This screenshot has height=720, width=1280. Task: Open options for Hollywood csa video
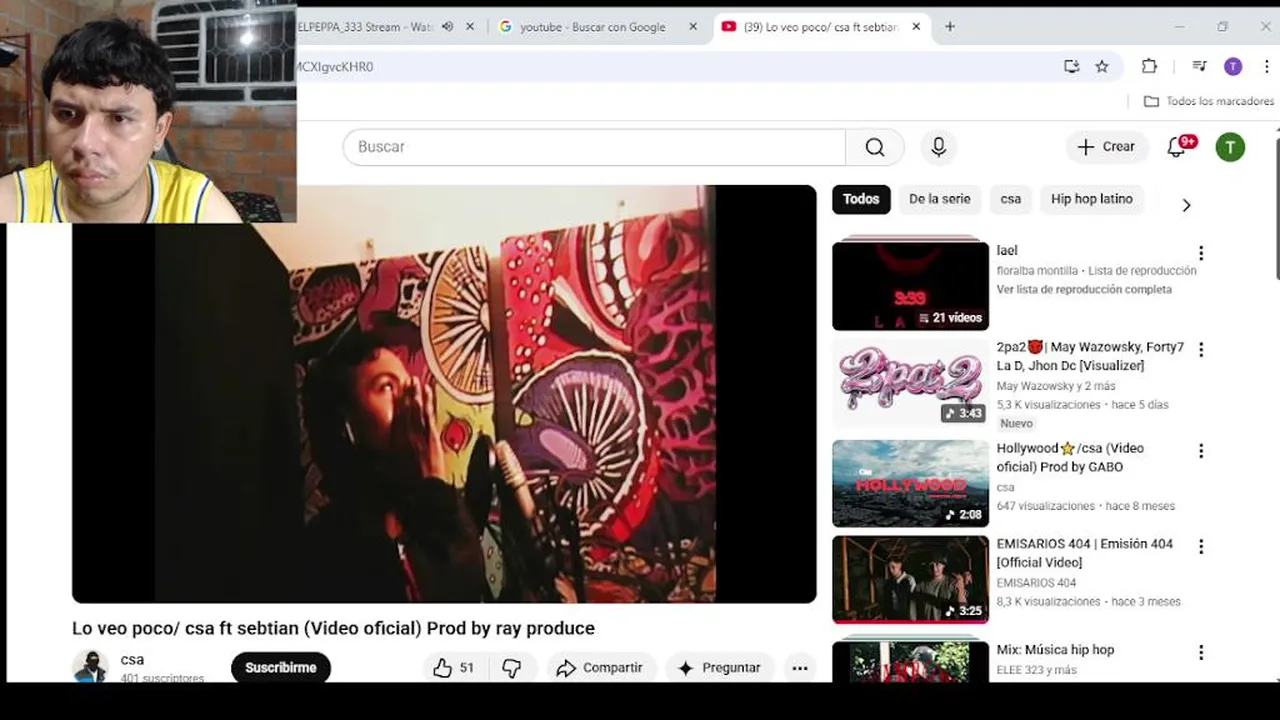pos(1201,451)
